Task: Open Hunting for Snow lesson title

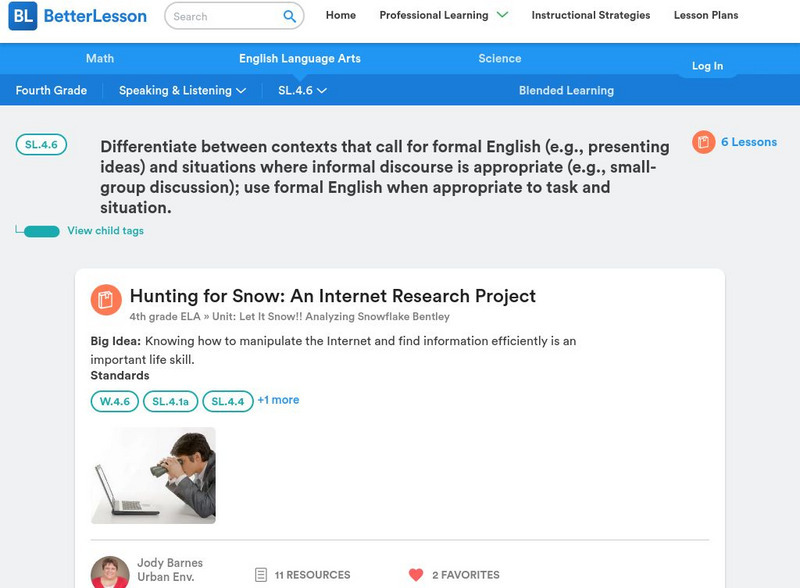Action: click(x=333, y=296)
